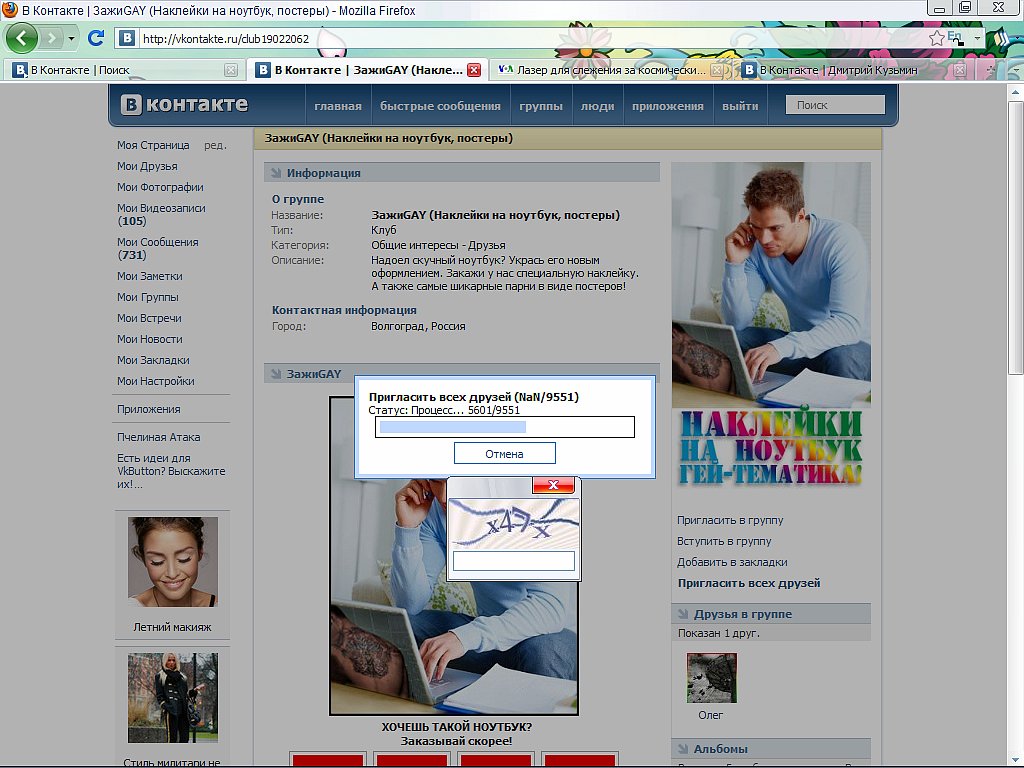
Task: Open быстрые сообщения in the top menu
Action: coord(440,106)
